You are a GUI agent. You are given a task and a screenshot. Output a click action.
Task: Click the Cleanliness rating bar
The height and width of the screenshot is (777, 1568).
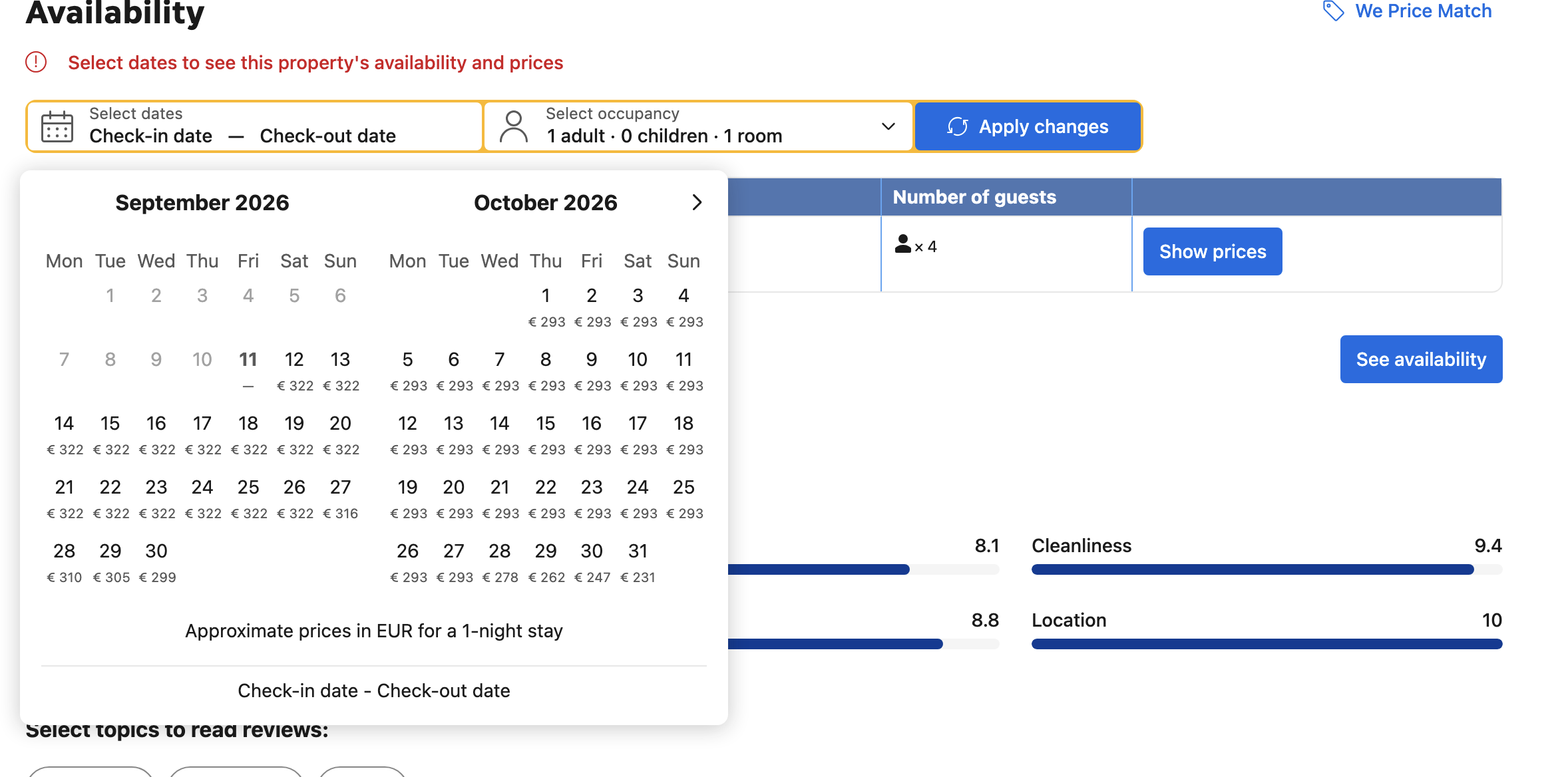(1267, 569)
